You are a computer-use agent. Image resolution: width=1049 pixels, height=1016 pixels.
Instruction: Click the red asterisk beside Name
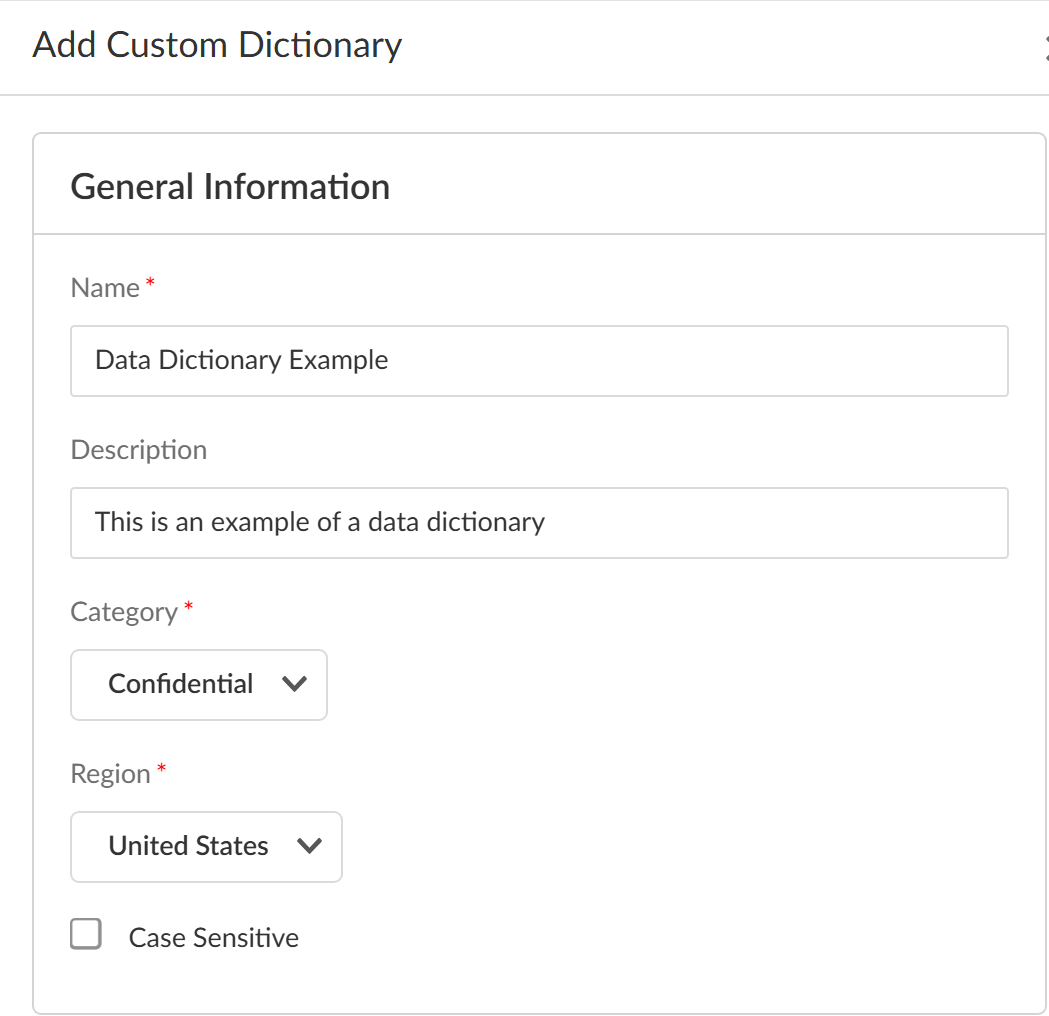(150, 285)
